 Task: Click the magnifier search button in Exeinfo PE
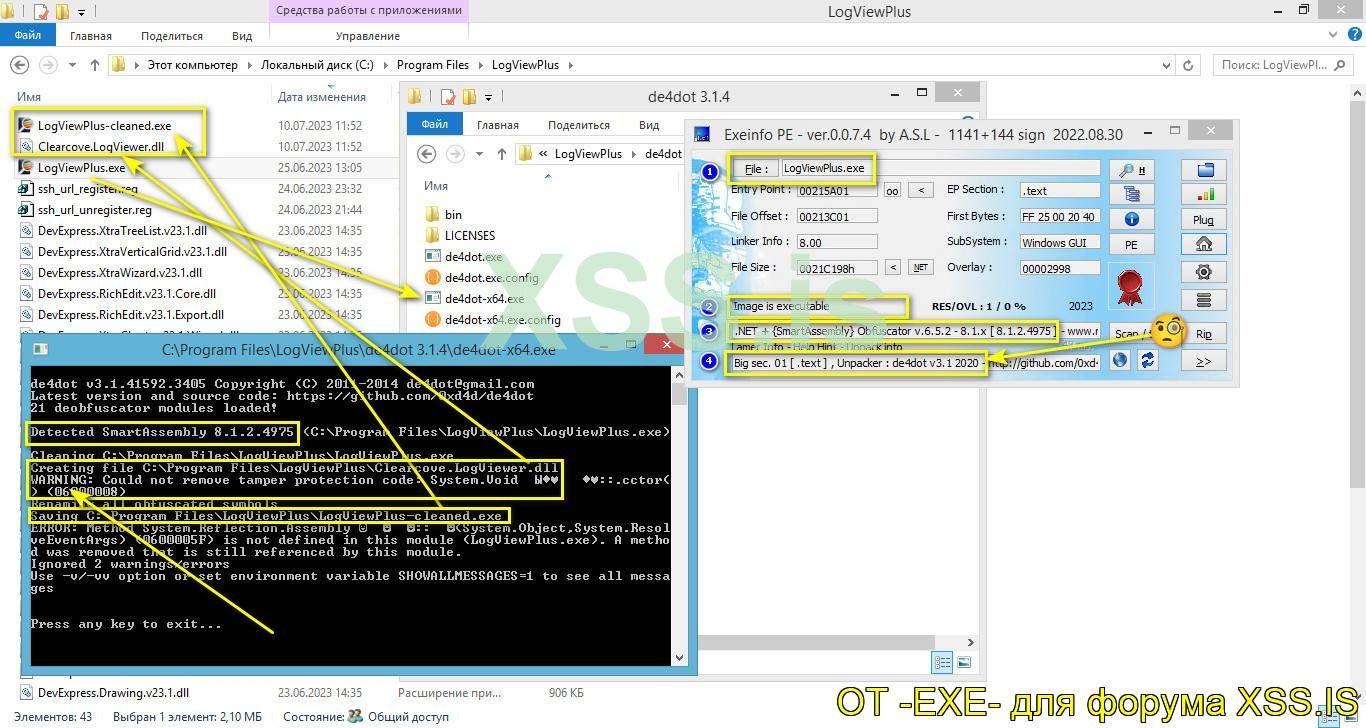[x=1132, y=170]
